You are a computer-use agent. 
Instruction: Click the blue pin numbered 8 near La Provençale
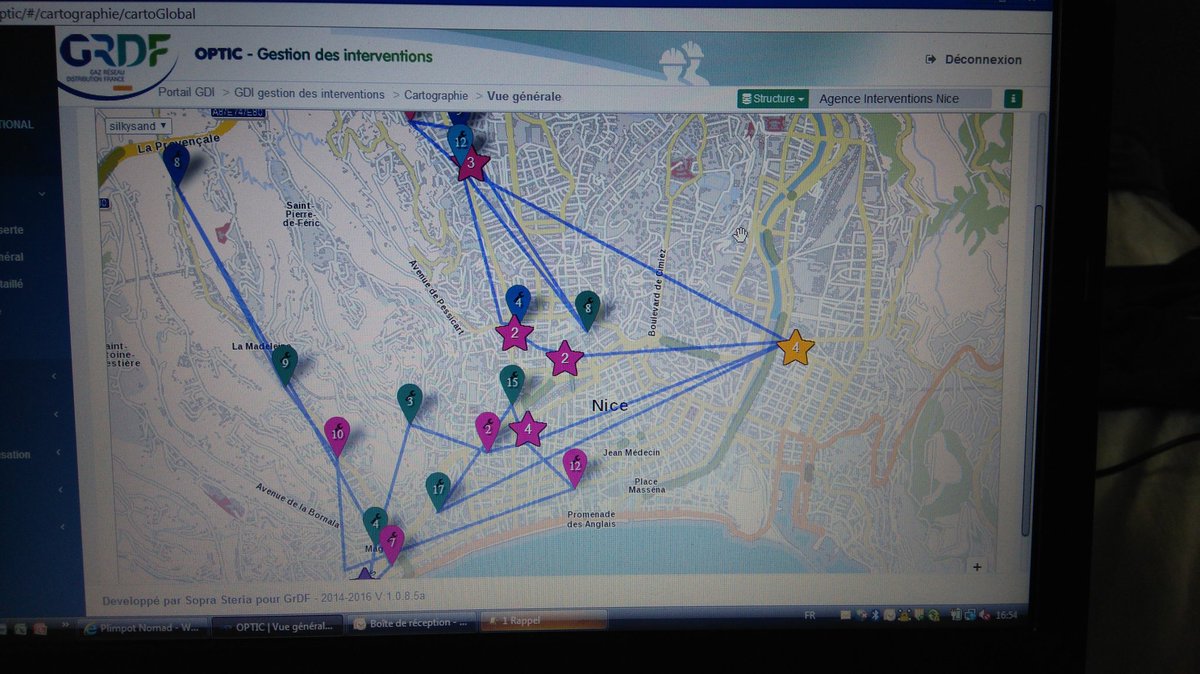(x=177, y=159)
